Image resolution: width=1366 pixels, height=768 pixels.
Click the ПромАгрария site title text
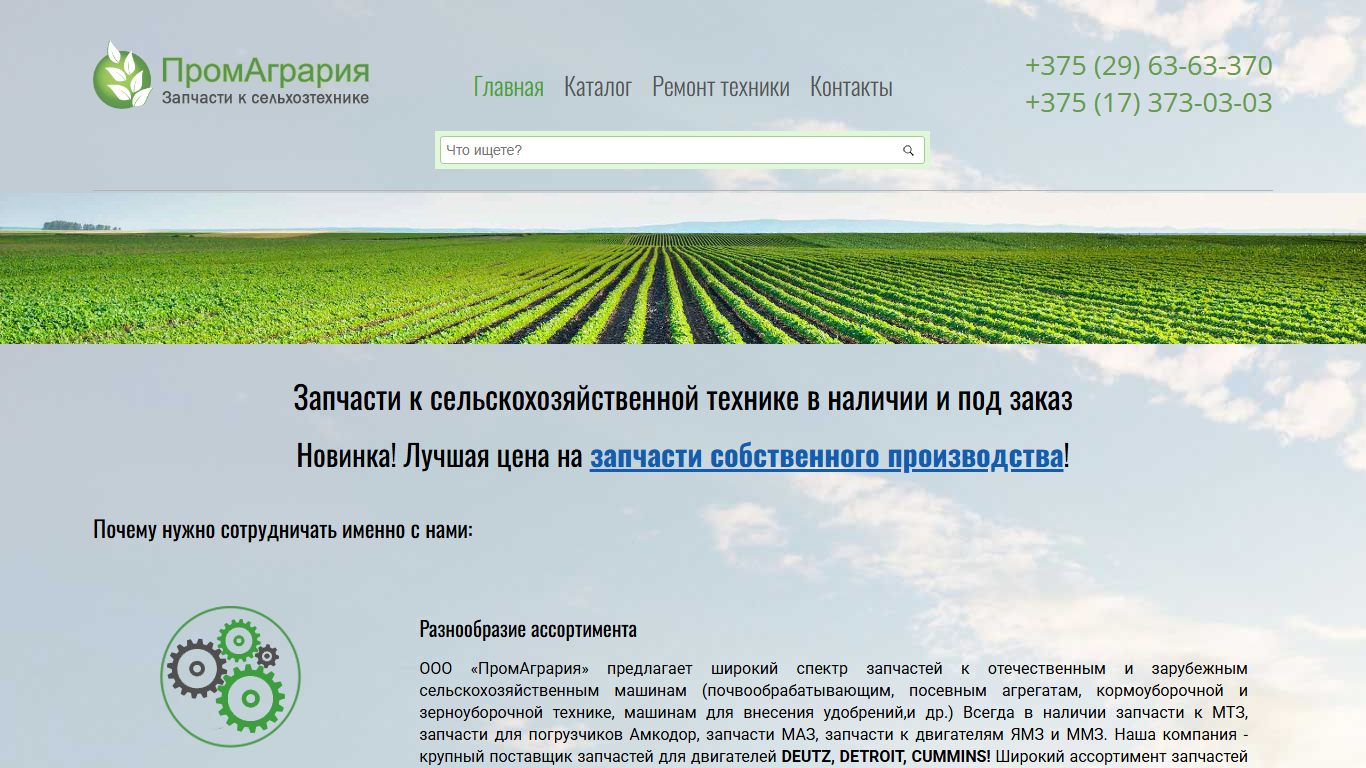pyautogui.click(x=266, y=71)
